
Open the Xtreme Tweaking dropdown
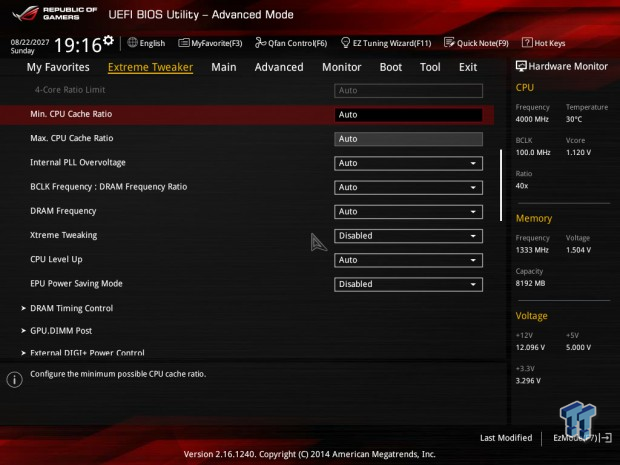(408, 236)
